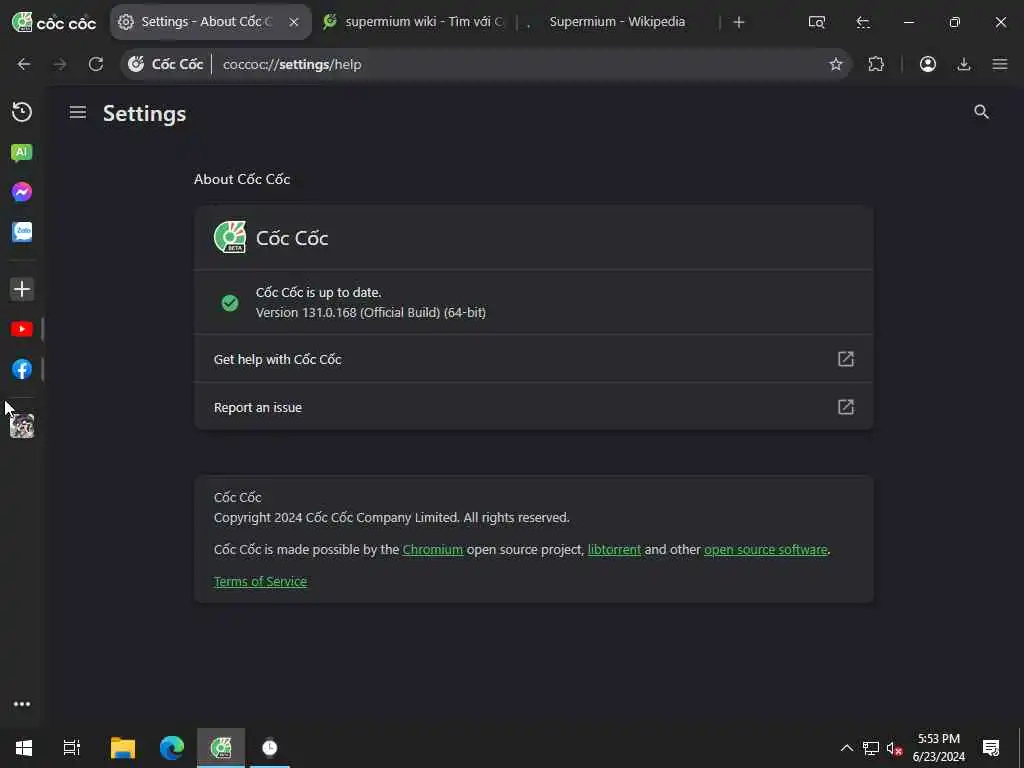Go back to previous page
Screen dimensions: 1024x768
(x=24, y=64)
